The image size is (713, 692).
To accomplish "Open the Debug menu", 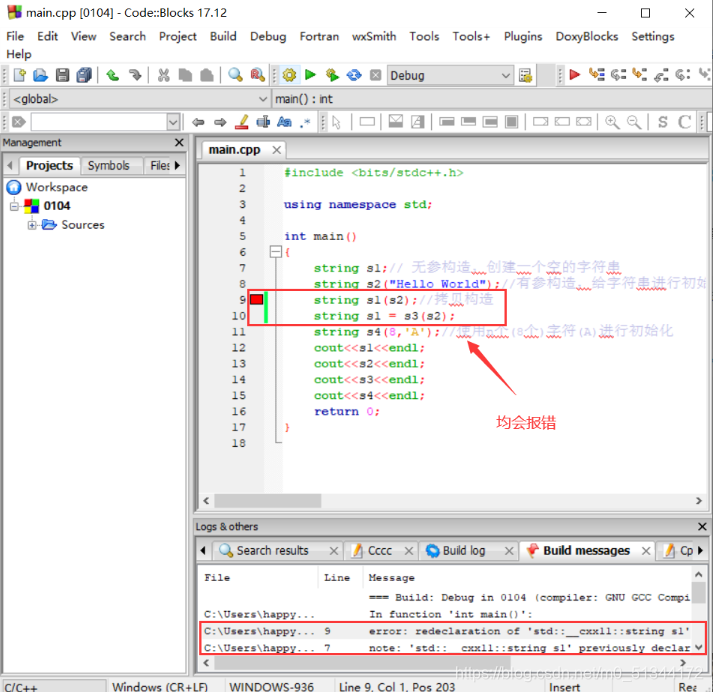I will [268, 36].
